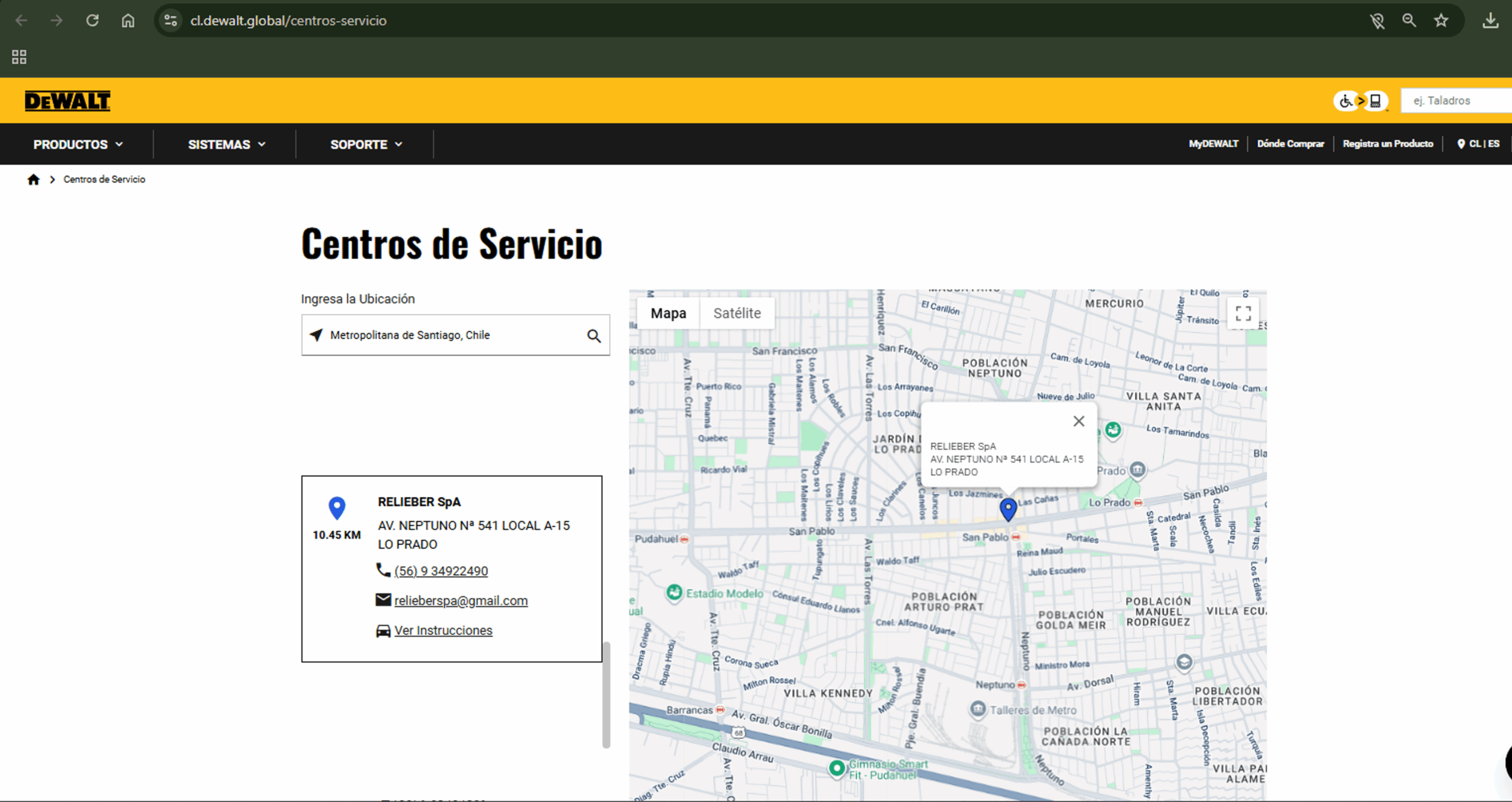Reload the browser page

point(92,21)
